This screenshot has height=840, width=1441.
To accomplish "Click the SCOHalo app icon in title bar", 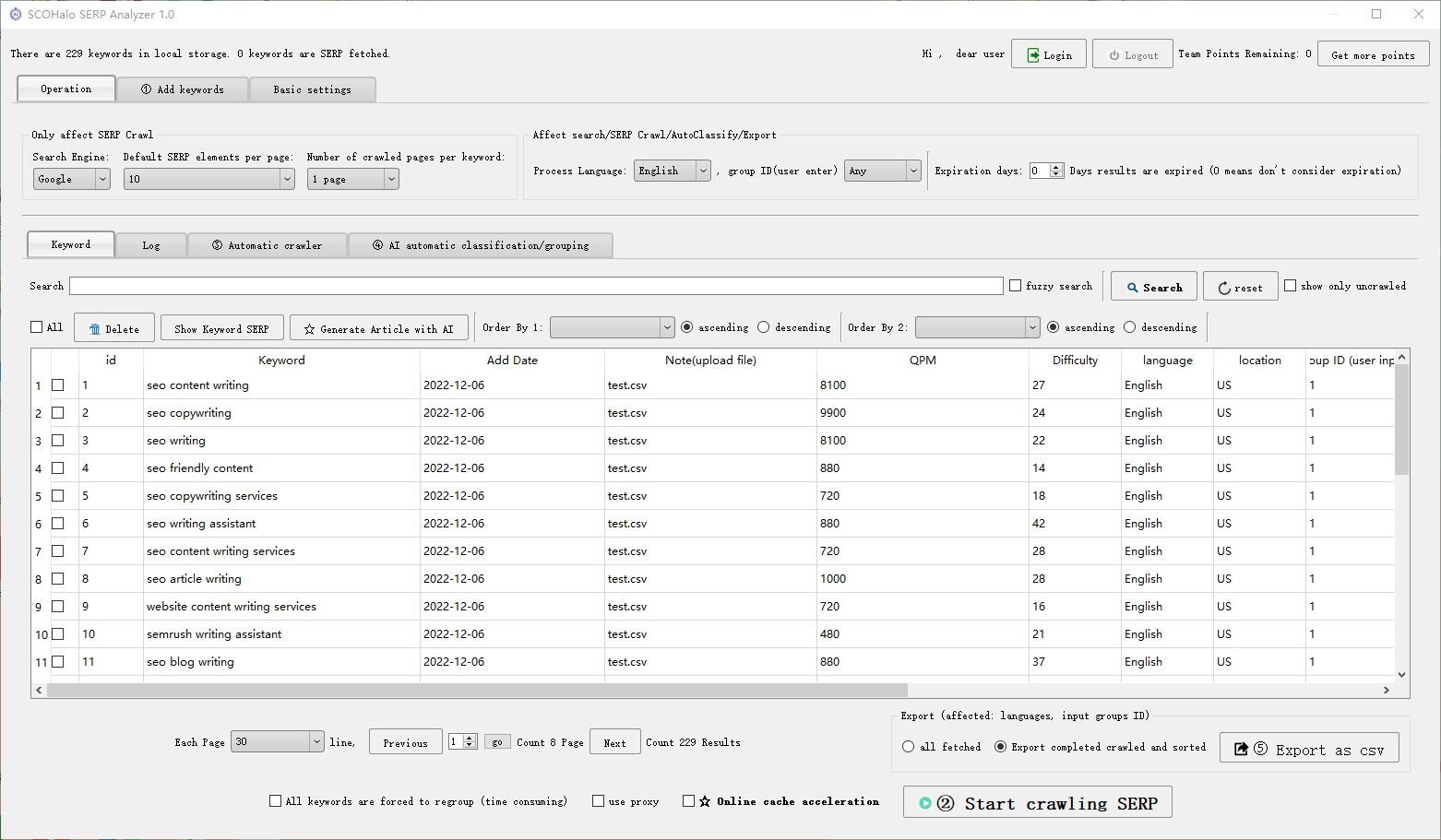I will coord(15,14).
